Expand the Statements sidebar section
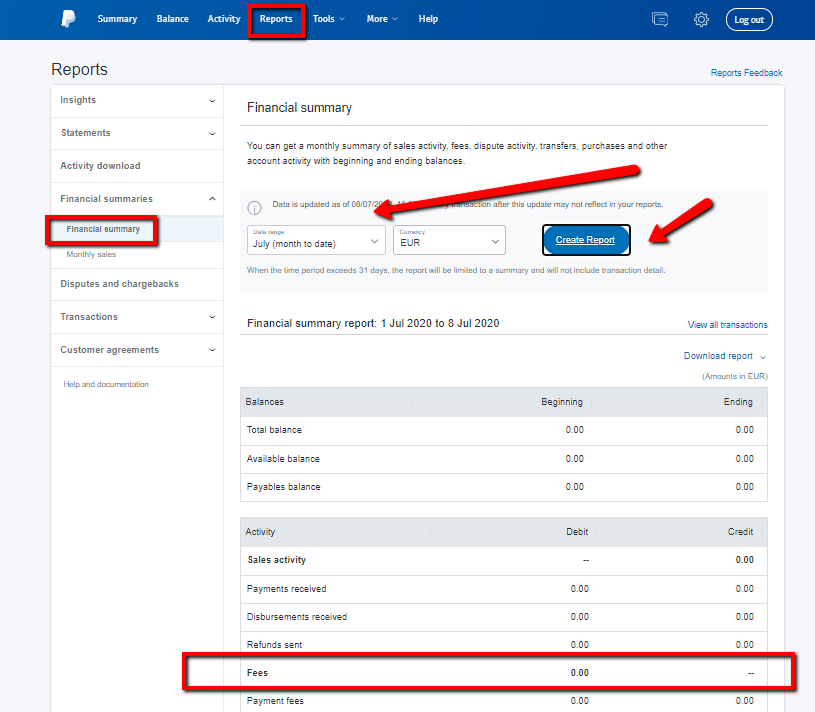 tap(137, 133)
